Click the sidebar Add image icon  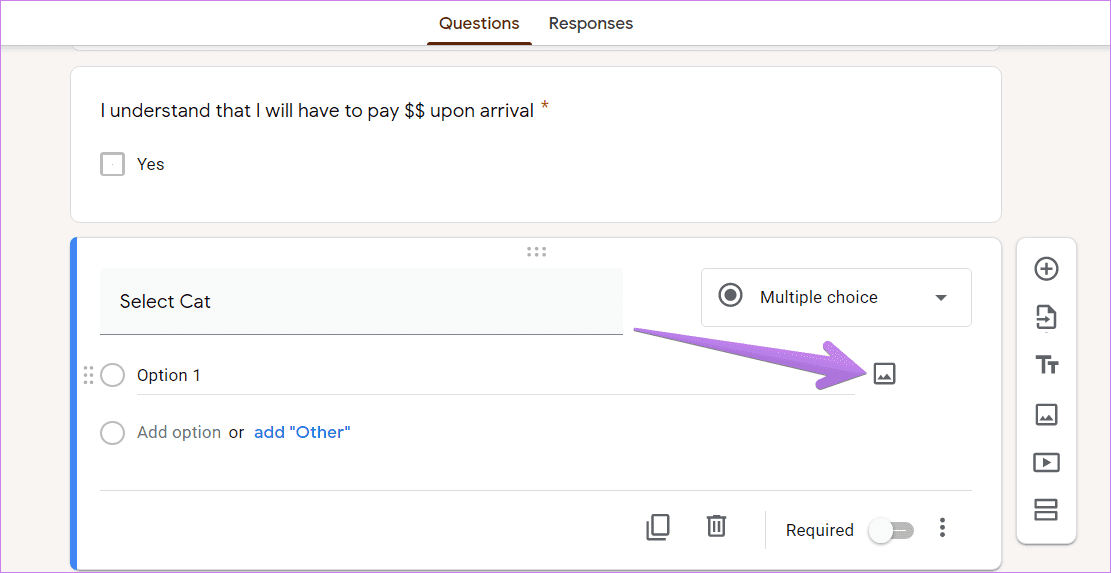pyautogui.click(x=1047, y=414)
